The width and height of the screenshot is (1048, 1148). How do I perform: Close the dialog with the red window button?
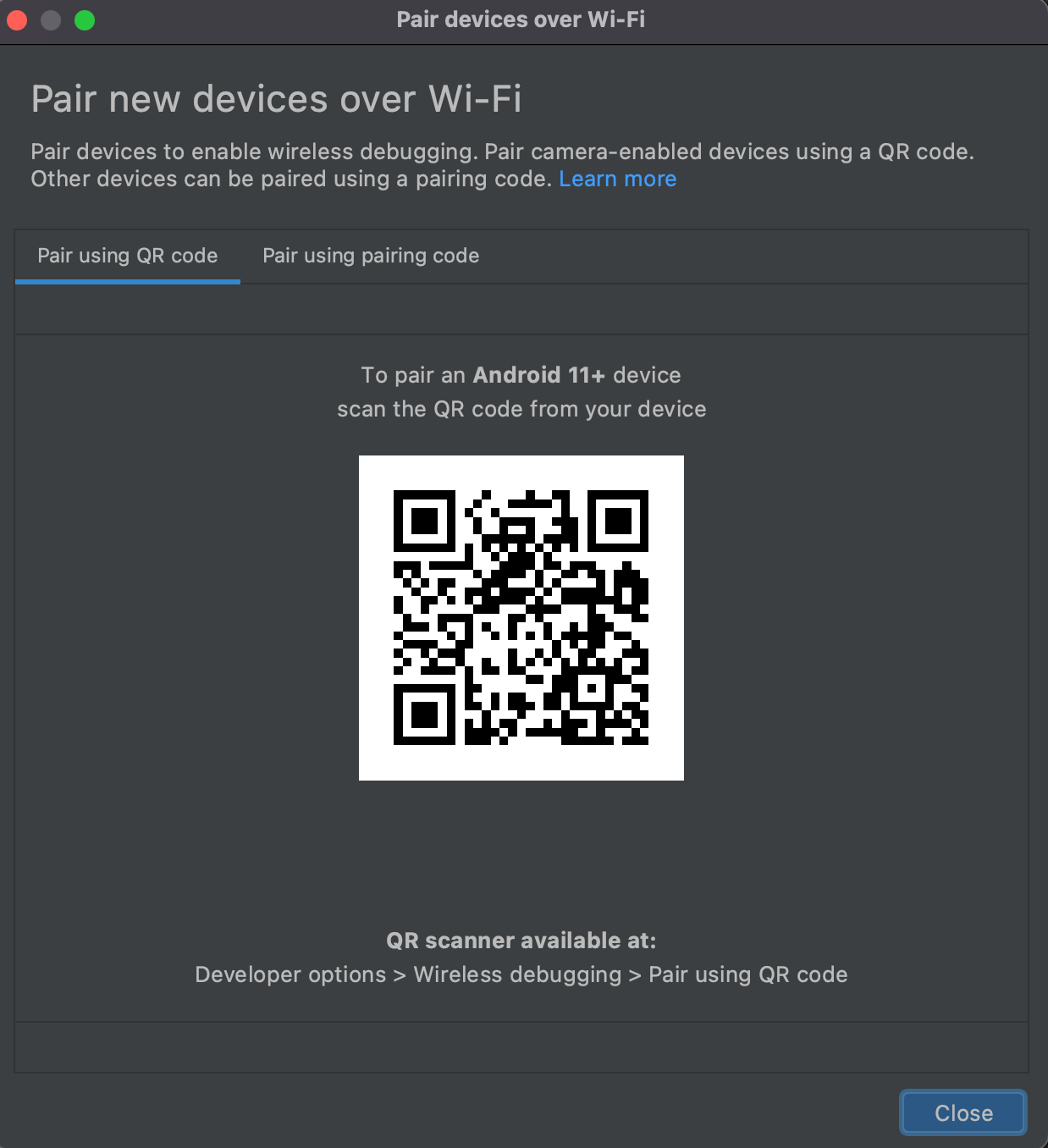click(x=17, y=19)
